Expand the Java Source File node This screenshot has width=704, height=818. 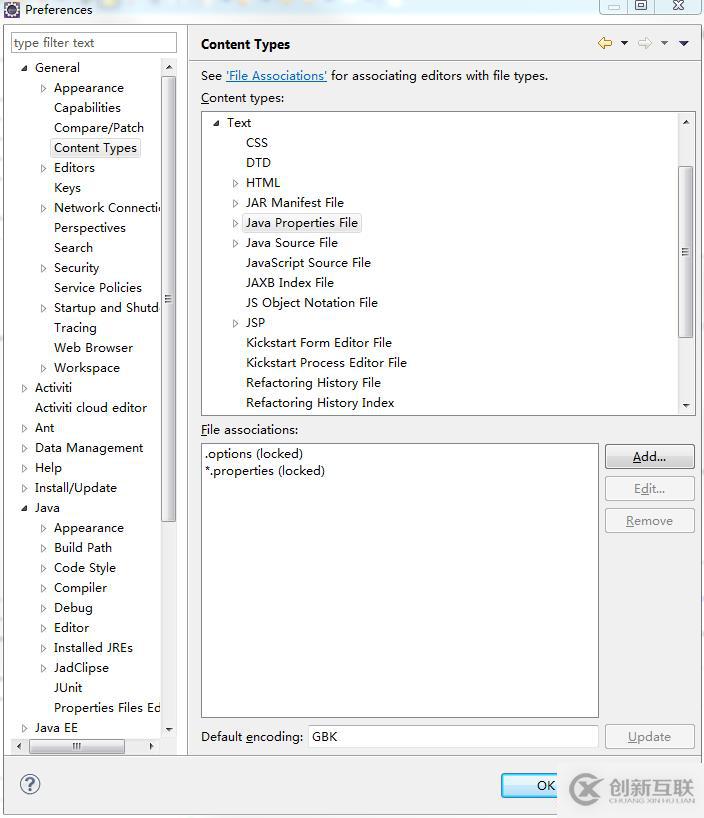(235, 243)
